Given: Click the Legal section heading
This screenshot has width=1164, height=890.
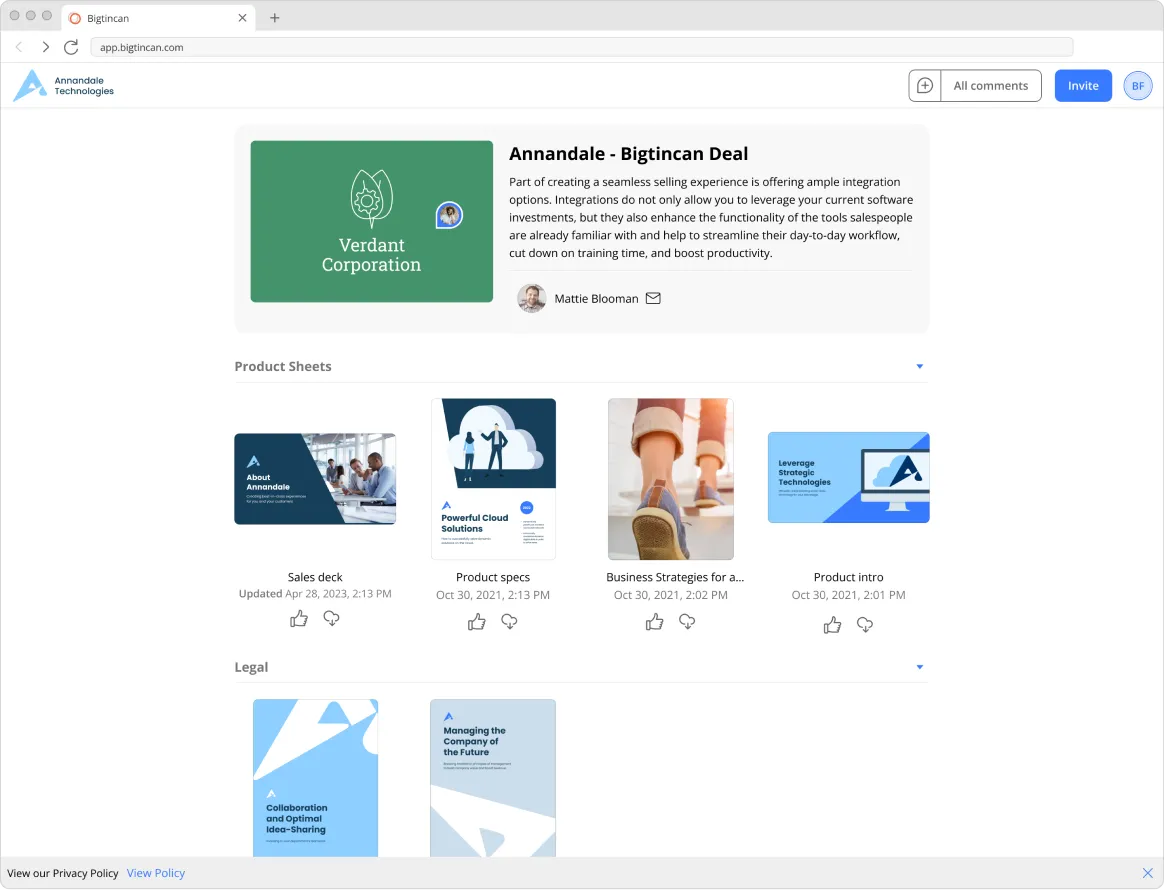Looking at the screenshot, I should [x=251, y=667].
